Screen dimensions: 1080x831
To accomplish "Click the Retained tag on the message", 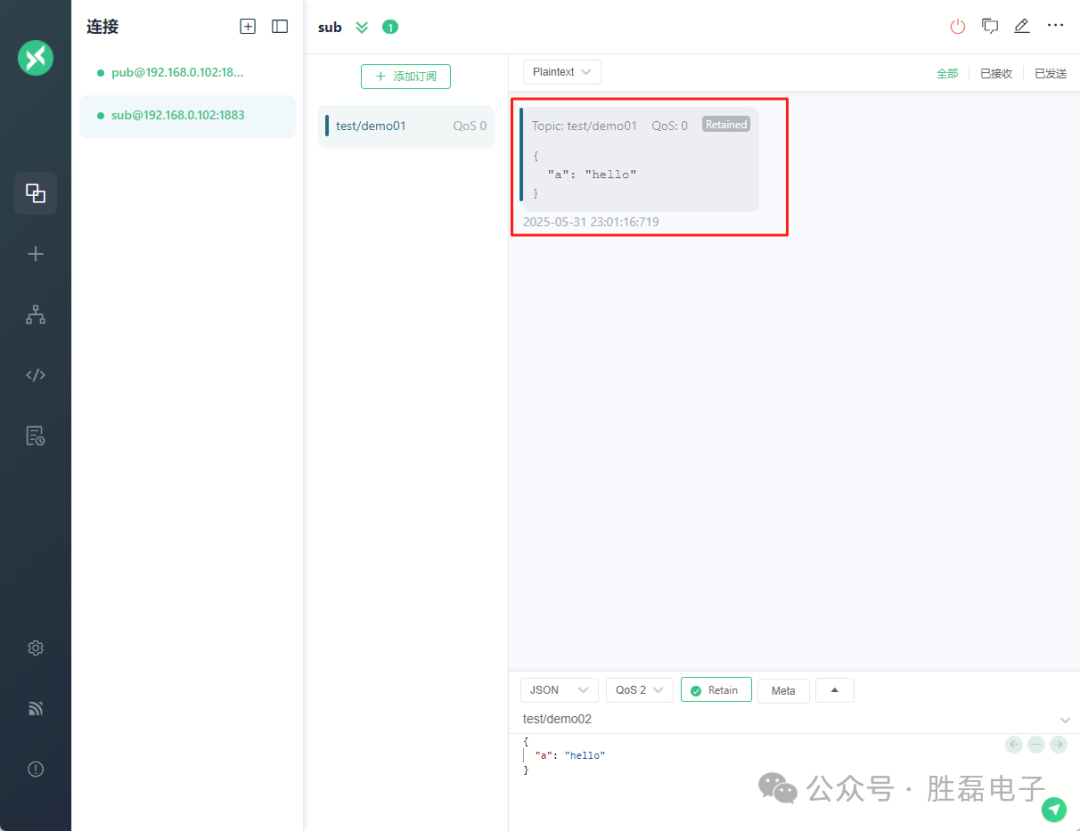I will coord(726,125).
